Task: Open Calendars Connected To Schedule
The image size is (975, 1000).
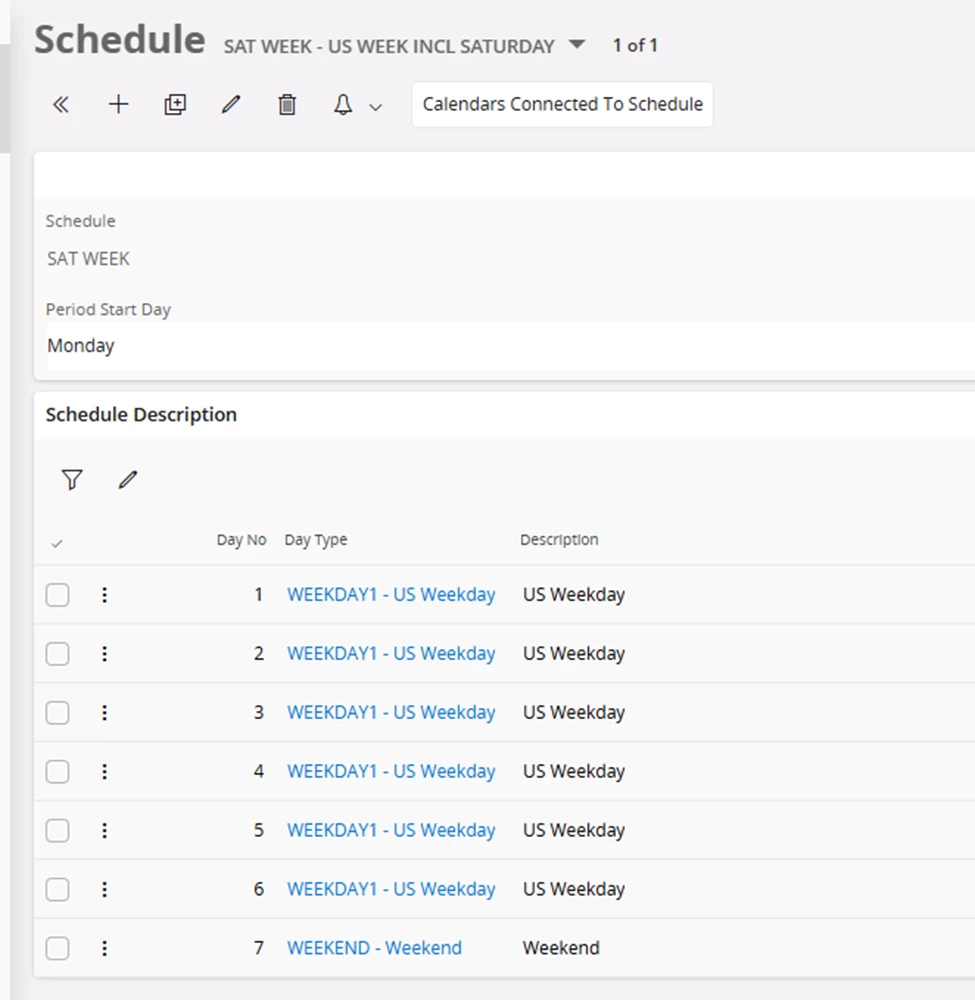Action: [x=562, y=105]
